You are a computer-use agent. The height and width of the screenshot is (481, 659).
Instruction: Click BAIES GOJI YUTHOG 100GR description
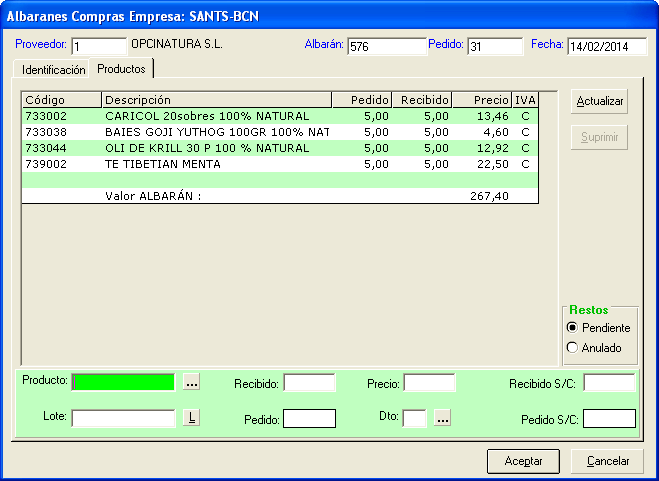point(217,132)
